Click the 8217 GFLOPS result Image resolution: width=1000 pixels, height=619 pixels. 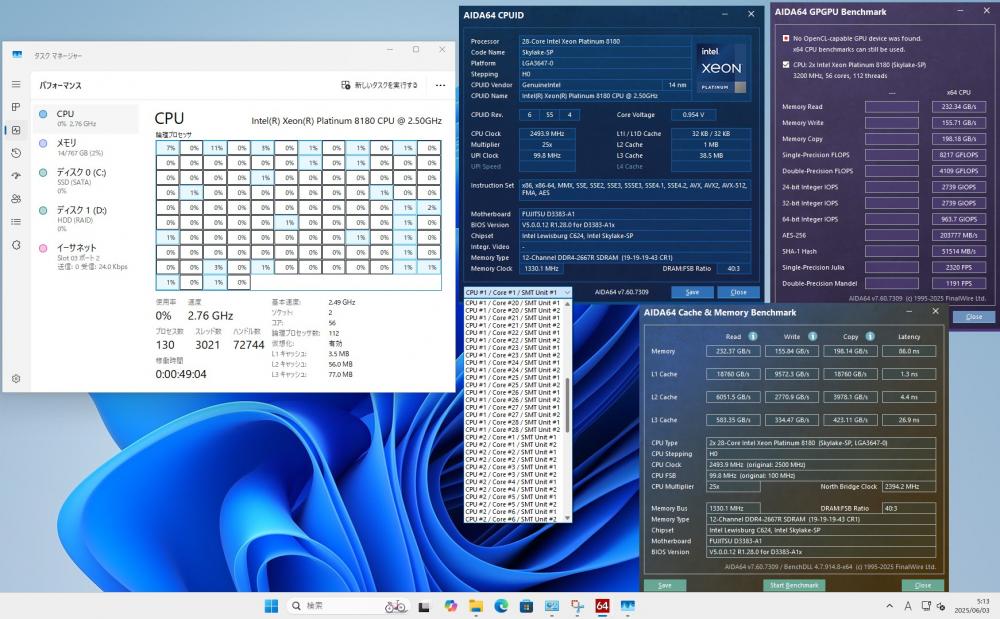(x=959, y=155)
